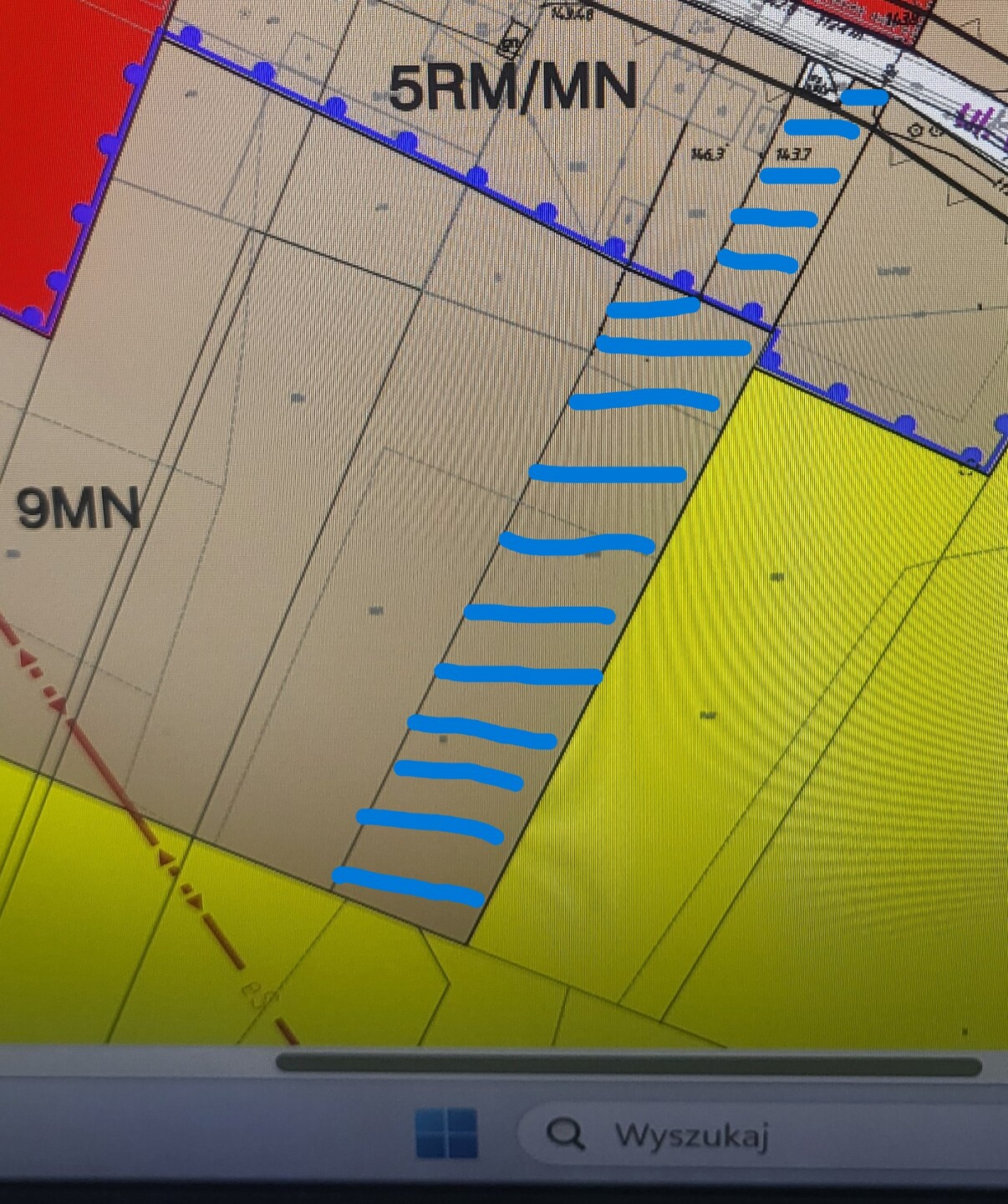Click the small circle symbol near the road

point(916,131)
